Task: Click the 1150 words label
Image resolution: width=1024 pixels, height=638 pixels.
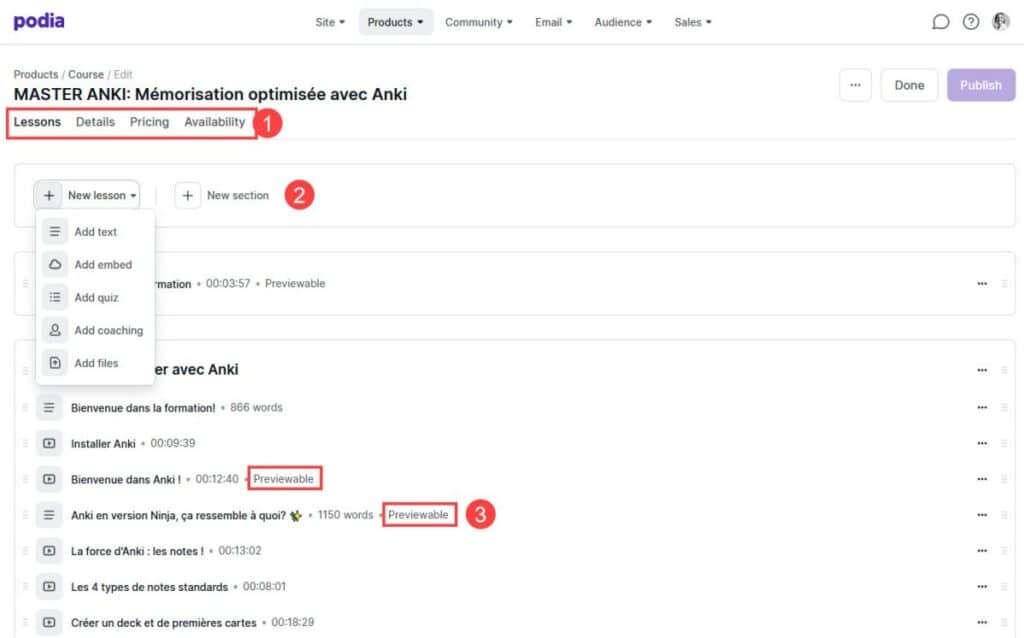Action: coord(345,515)
